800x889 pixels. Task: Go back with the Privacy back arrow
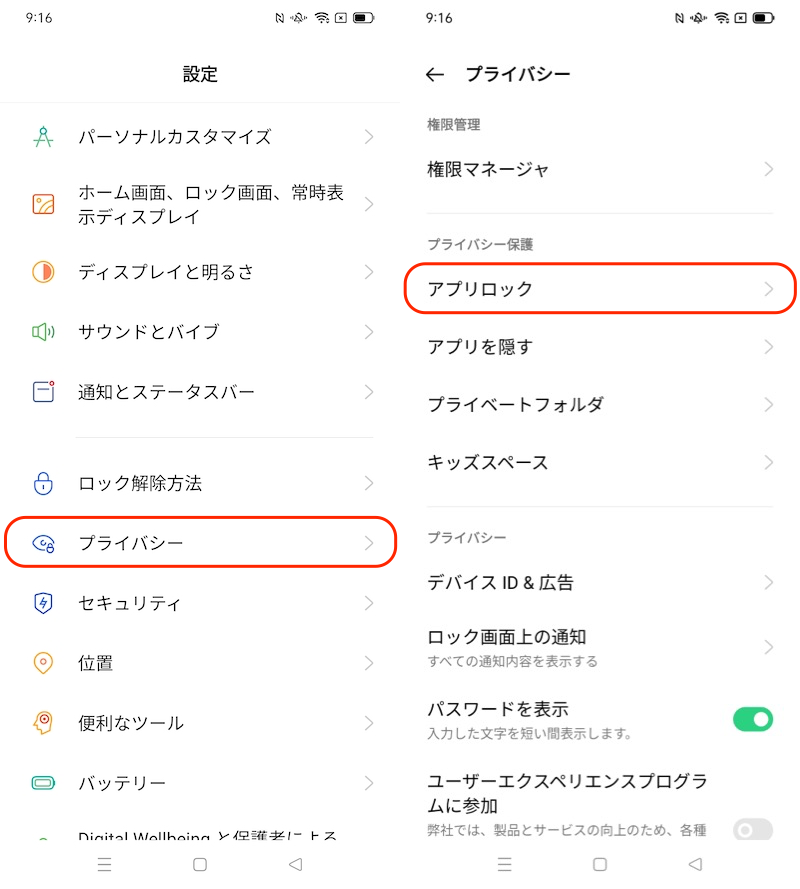point(434,75)
